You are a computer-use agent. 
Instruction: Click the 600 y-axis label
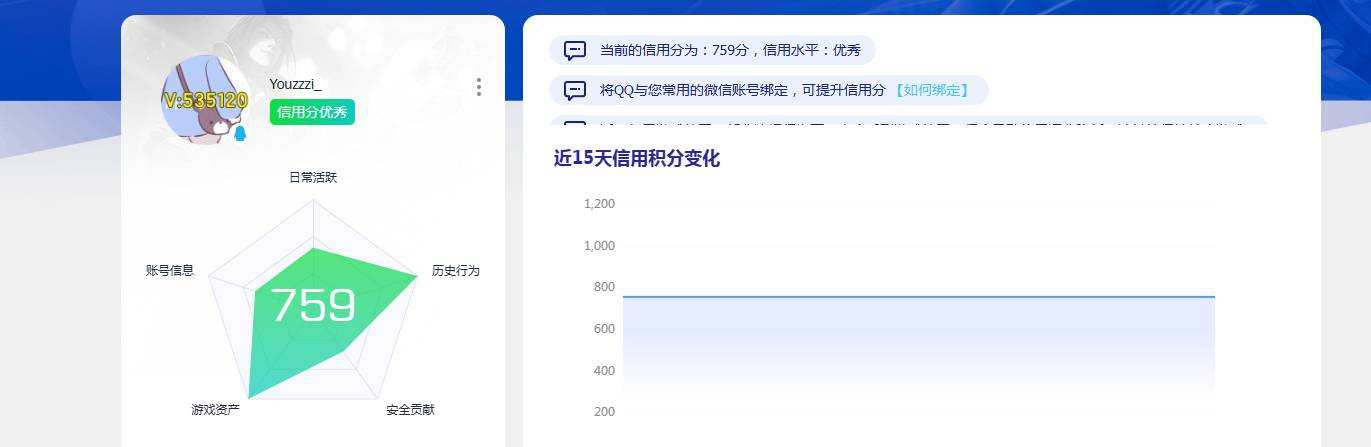604,328
